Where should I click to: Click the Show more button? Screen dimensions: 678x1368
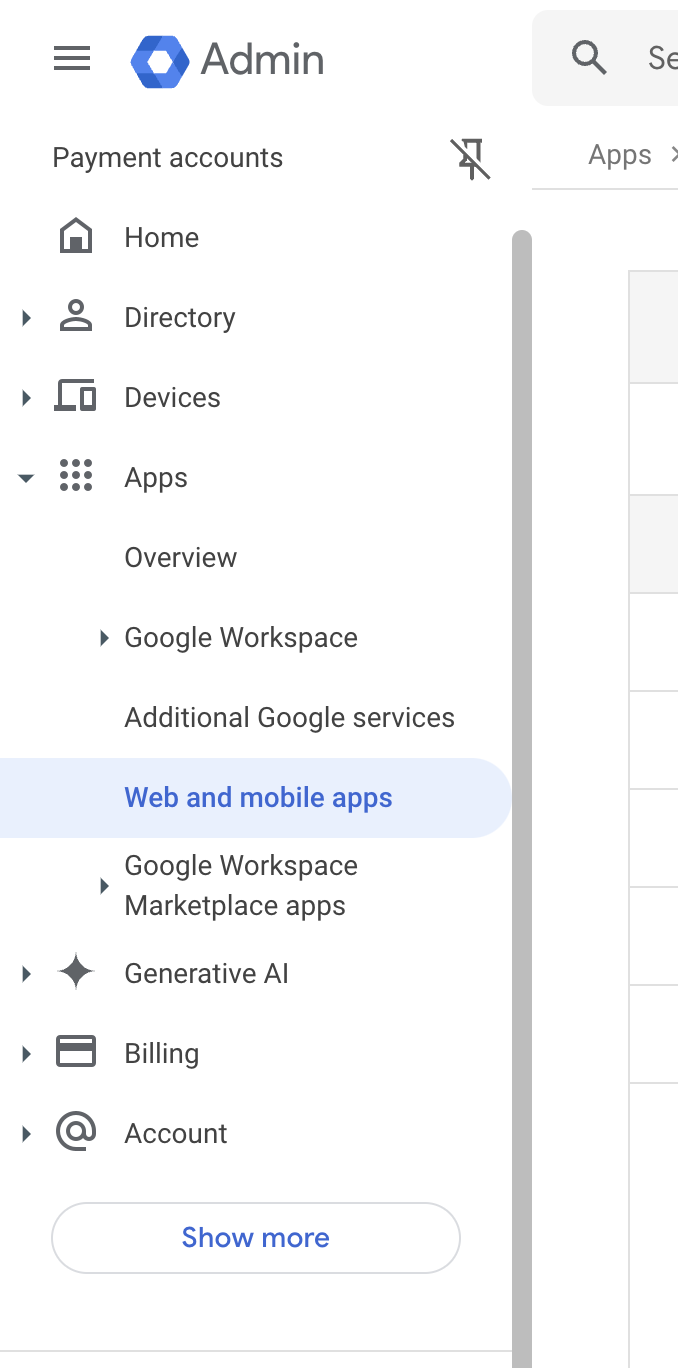(x=256, y=1238)
